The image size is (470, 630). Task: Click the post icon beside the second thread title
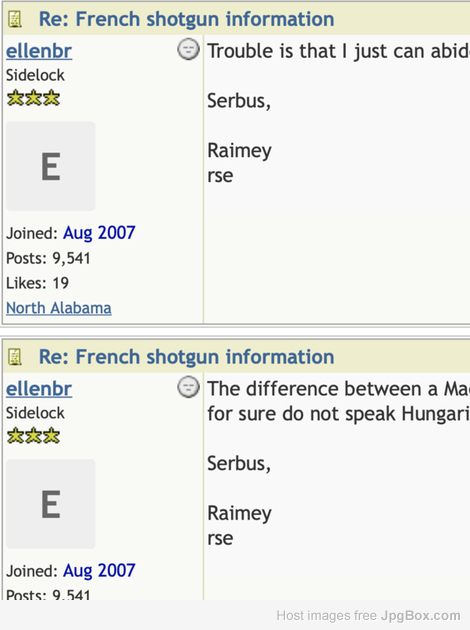(15, 357)
